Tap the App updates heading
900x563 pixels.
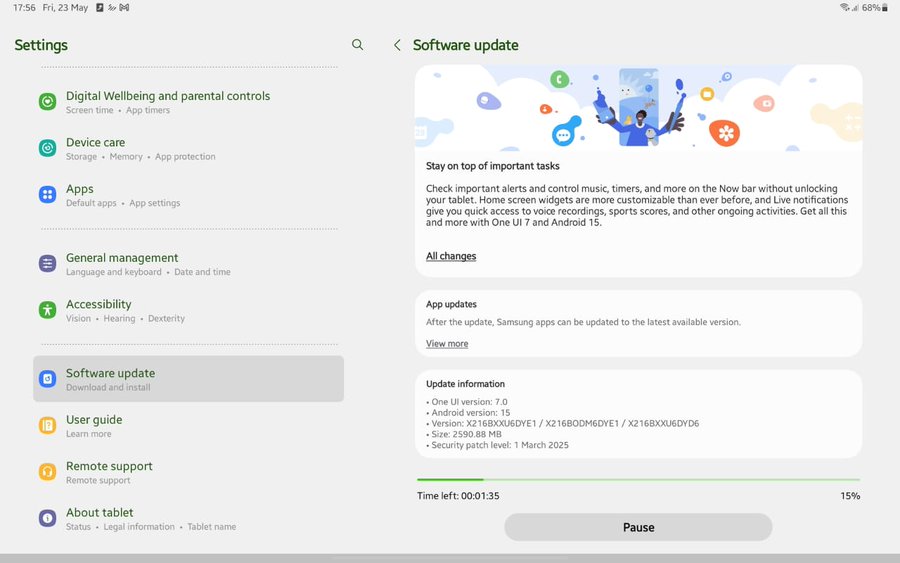pyautogui.click(x=451, y=304)
